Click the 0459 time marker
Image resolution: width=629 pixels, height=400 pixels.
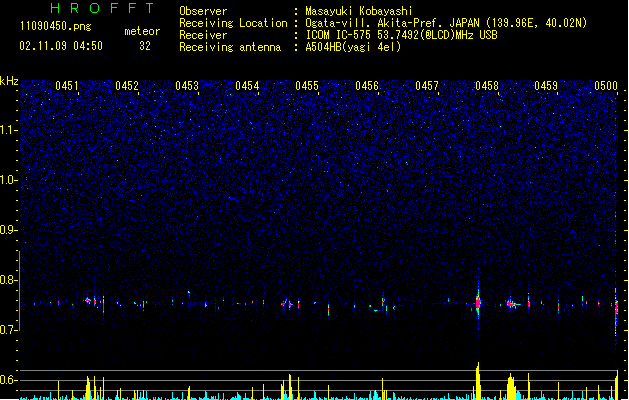tap(546, 85)
